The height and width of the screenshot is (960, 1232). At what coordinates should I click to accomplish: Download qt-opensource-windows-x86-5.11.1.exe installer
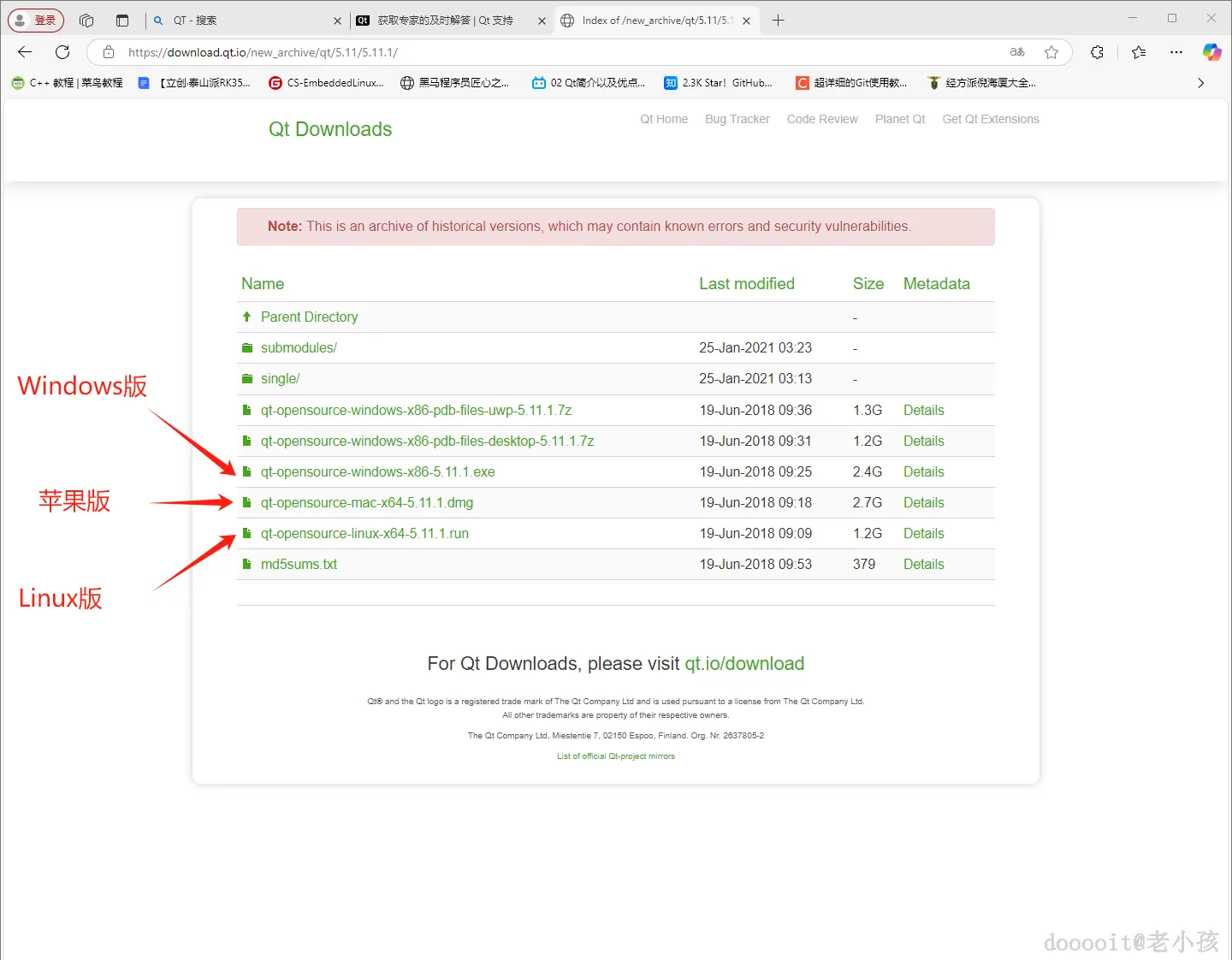coord(377,472)
